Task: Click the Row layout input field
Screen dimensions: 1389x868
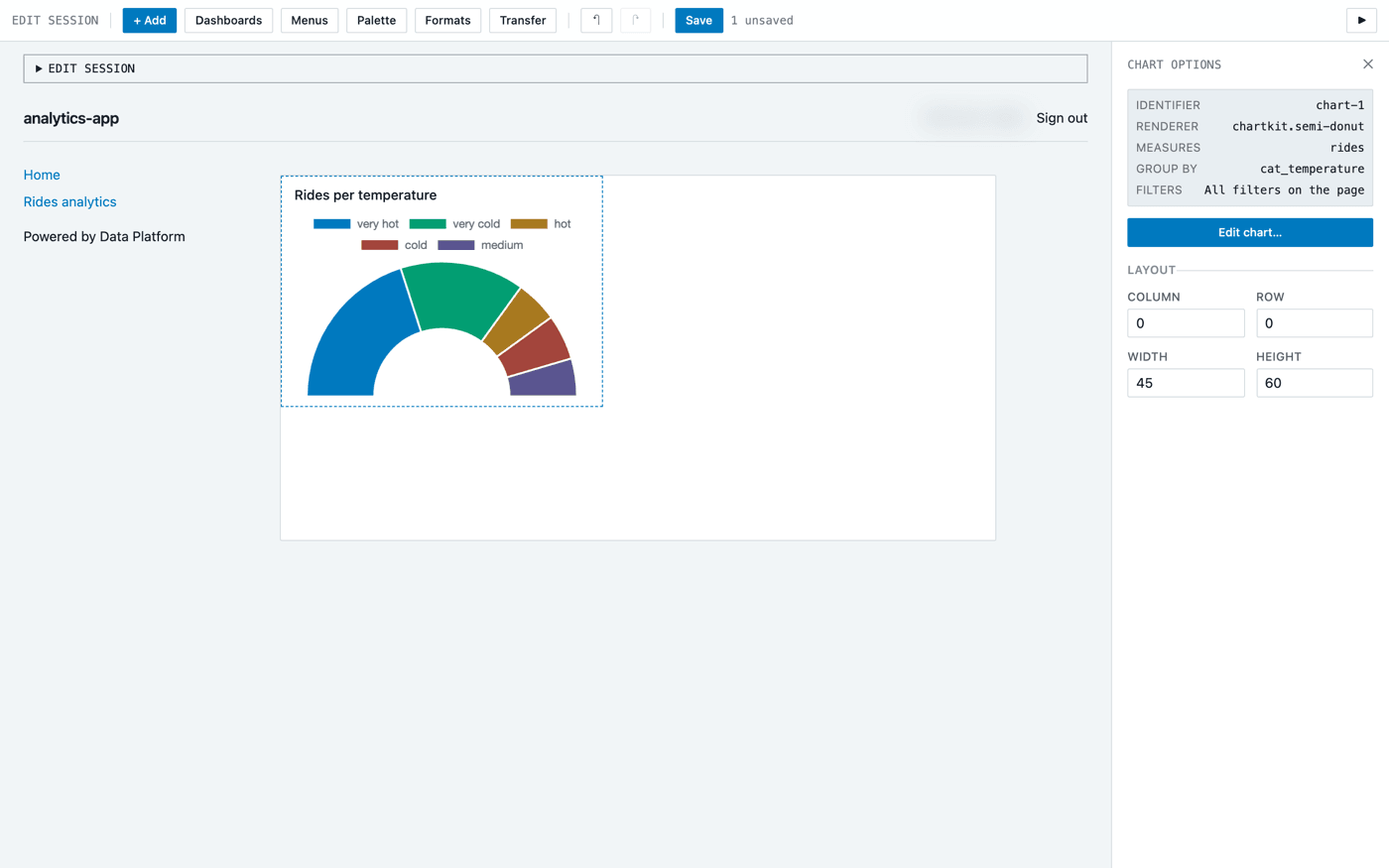Action: [1315, 323]
